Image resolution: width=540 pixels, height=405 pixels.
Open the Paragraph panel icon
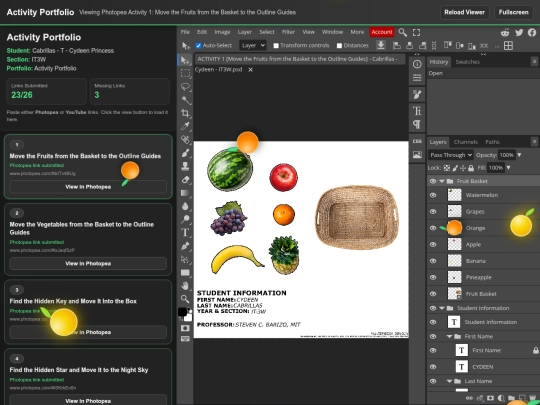[417, 124]
